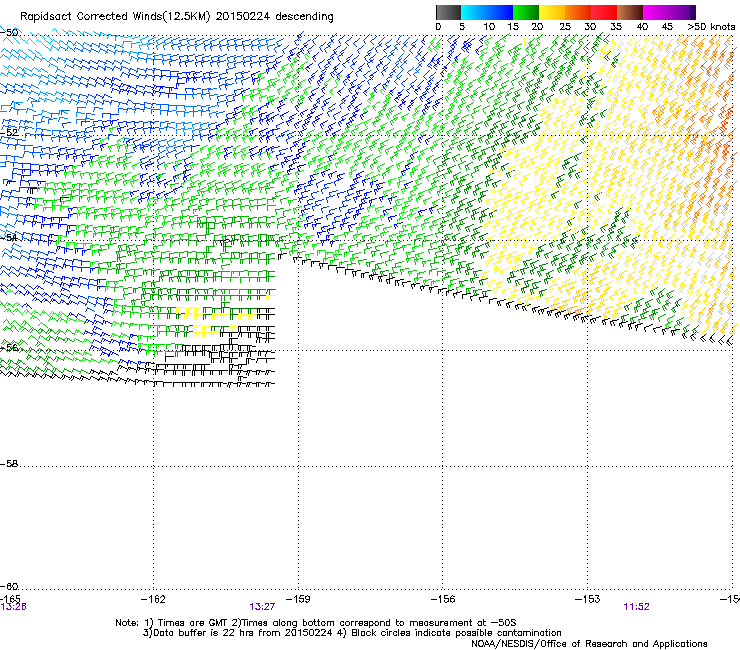The image size is (740, 650).
Task: Click the NOAA/NESDIS Office of Research credit
Action: pos(589,644)
